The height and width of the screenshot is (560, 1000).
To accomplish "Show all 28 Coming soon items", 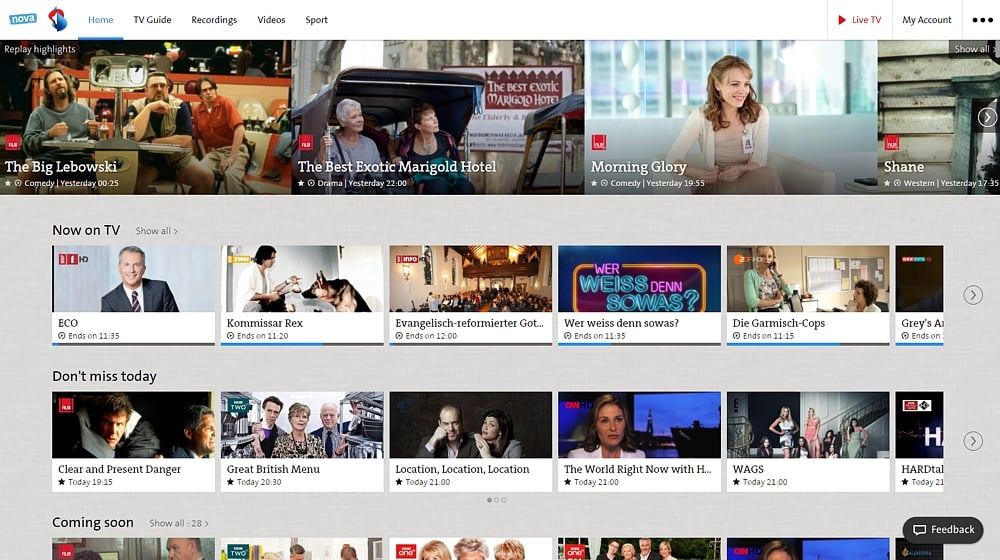I will tap(179, 523).
